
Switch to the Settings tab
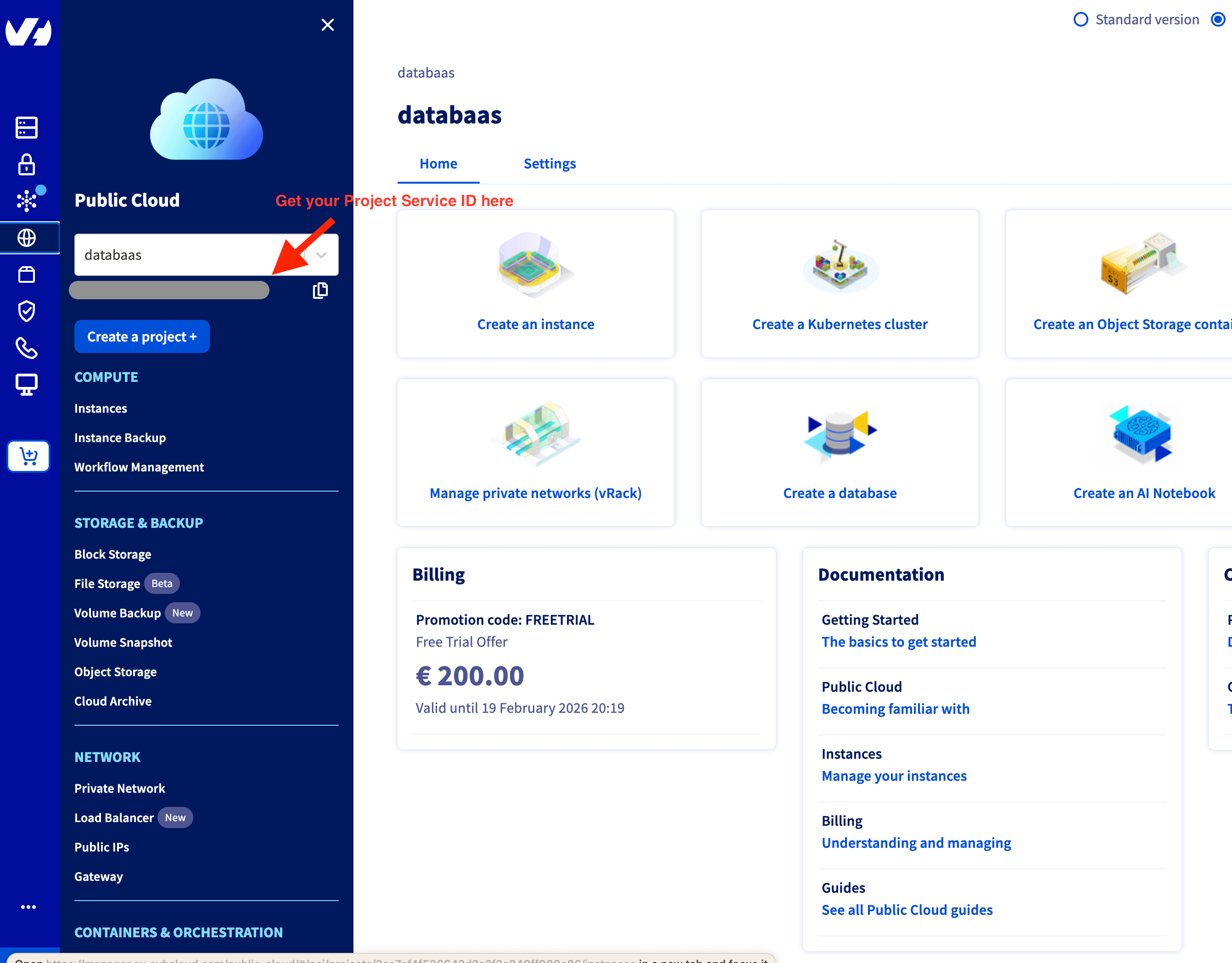click(x=549, y=163)
